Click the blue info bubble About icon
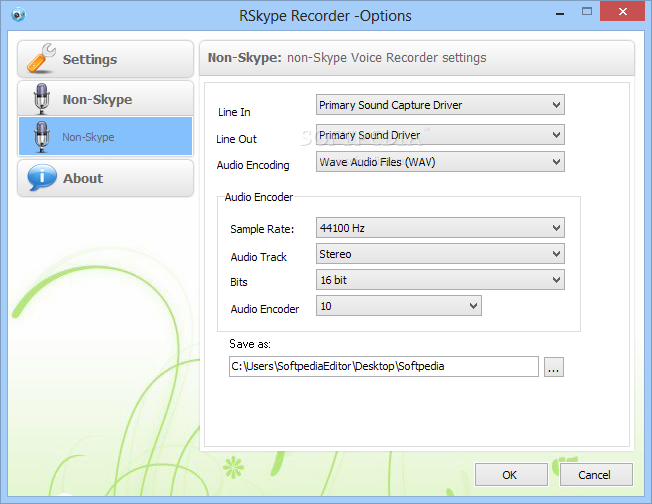 tap(42, 177)
